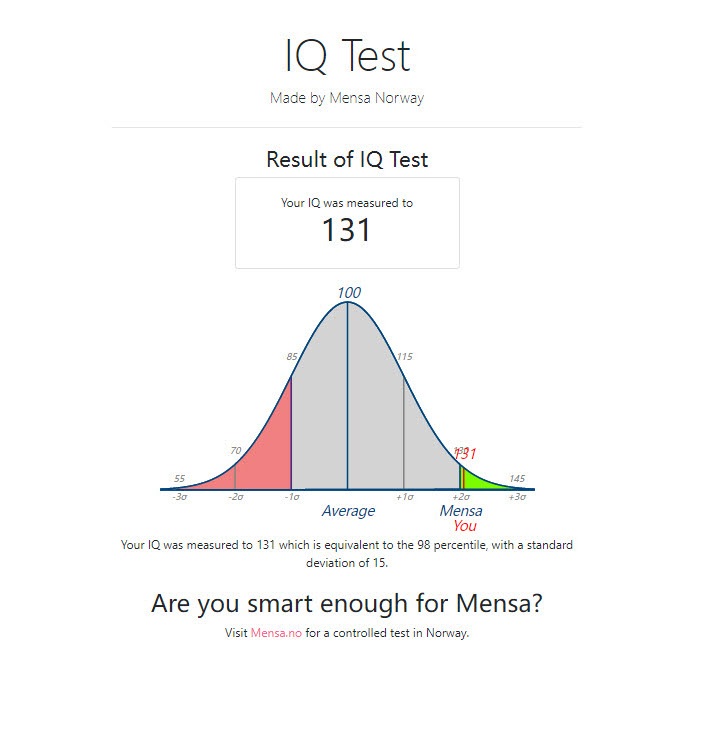Open the Mensa.no link
Viewport: 711px width, 745px height.
tap(276, 633)
